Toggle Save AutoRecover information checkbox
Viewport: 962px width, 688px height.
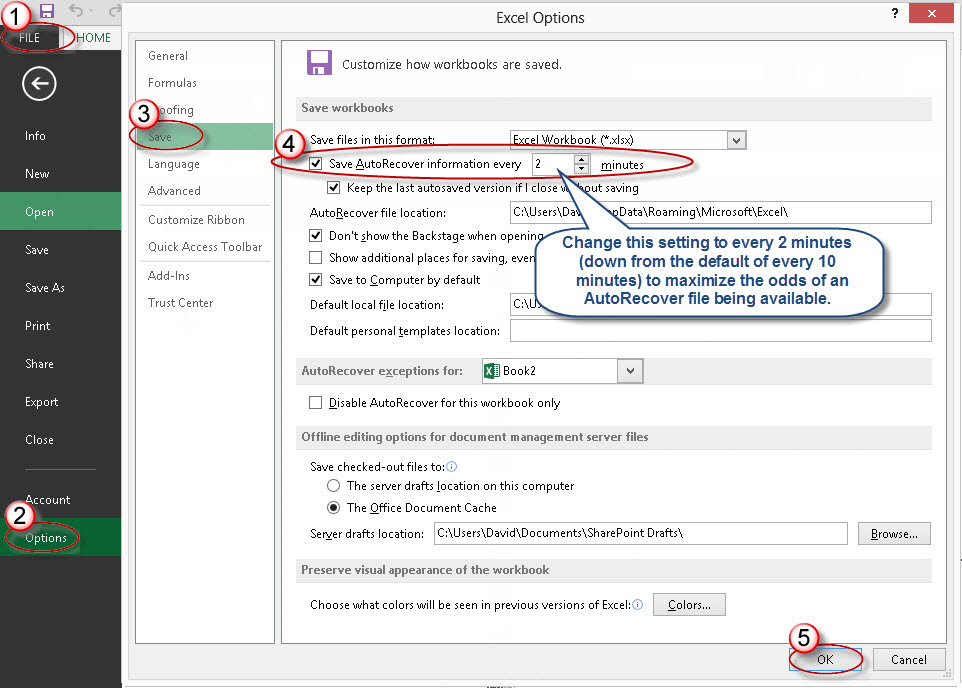point(317,164)
